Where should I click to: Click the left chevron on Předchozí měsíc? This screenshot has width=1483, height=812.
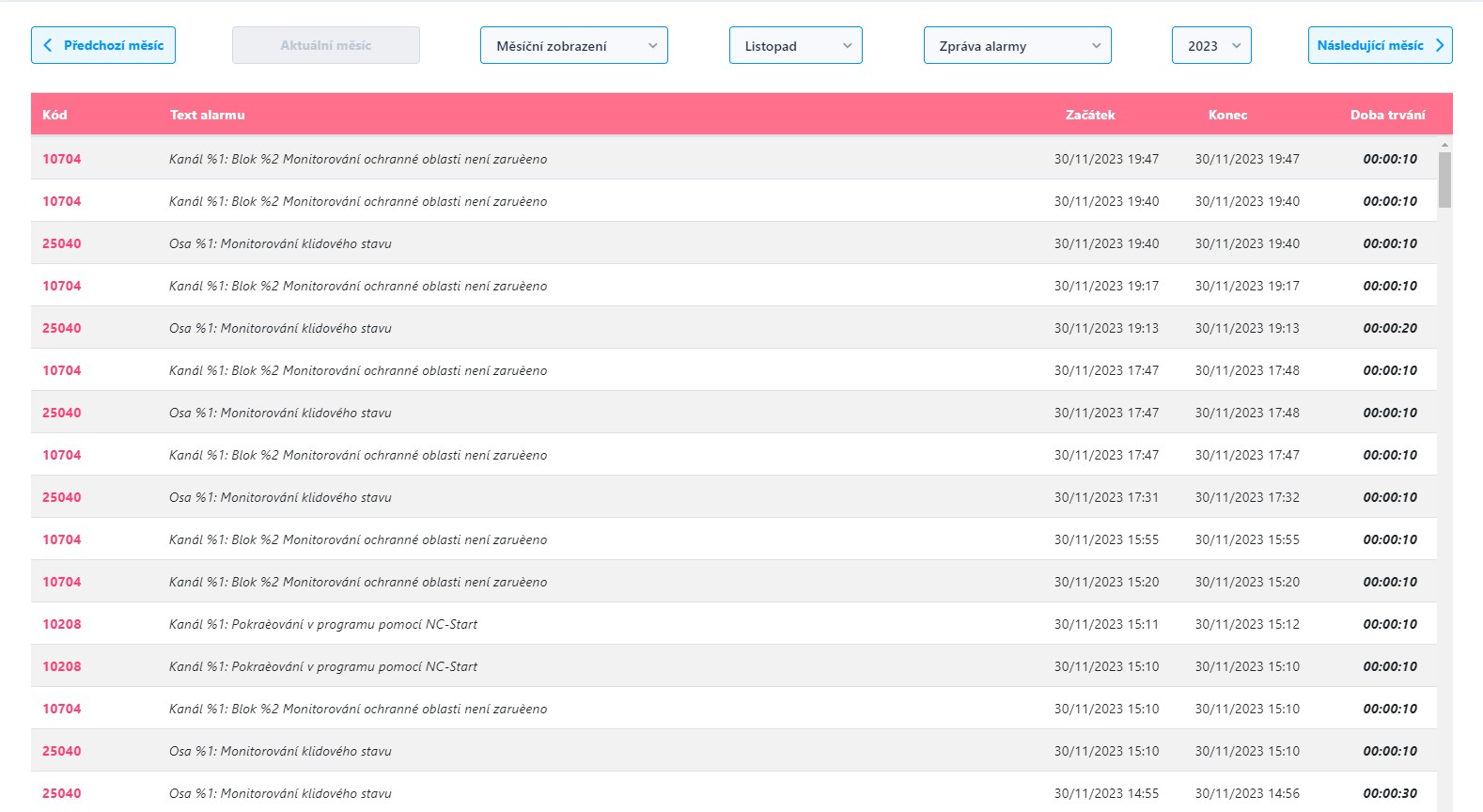[48, 45]
